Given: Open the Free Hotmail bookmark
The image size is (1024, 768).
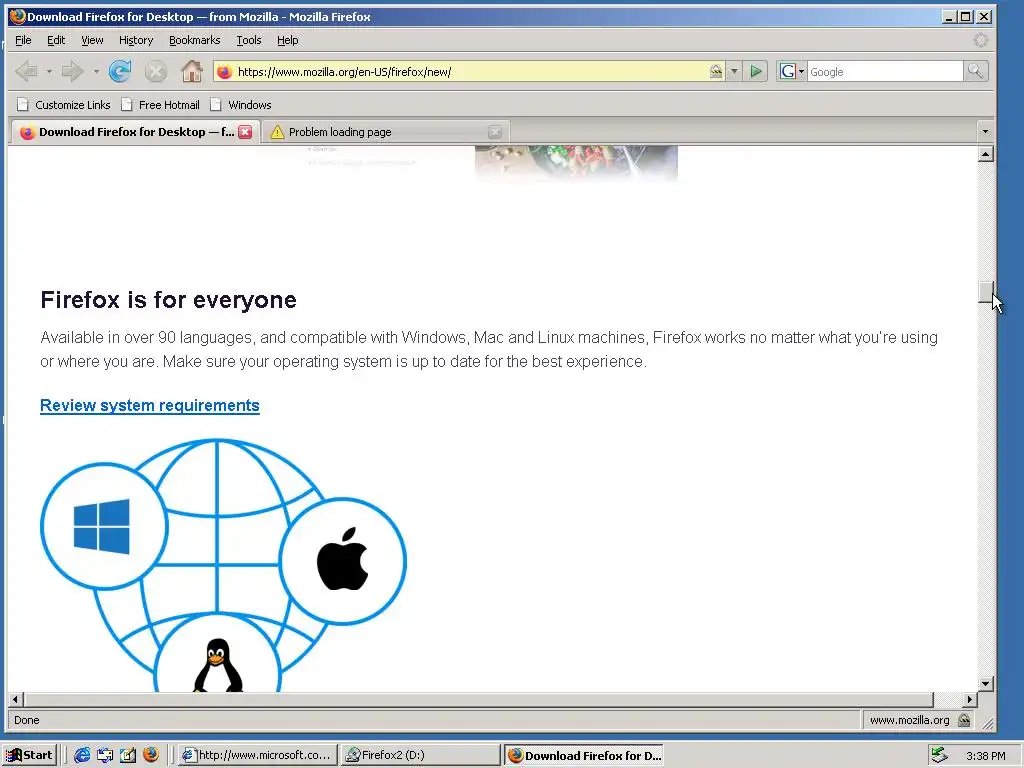Looking at the screenshot, I should click(160, 105).
